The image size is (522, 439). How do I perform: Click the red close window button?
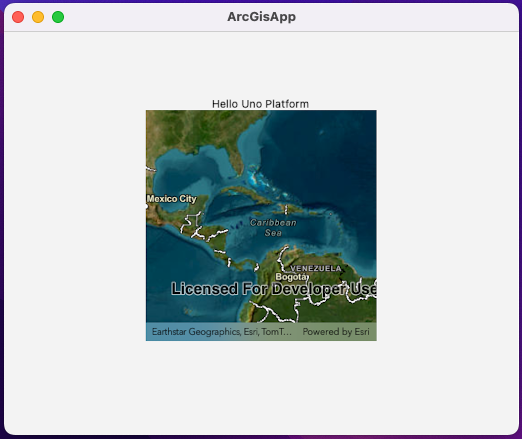point(18,17)
